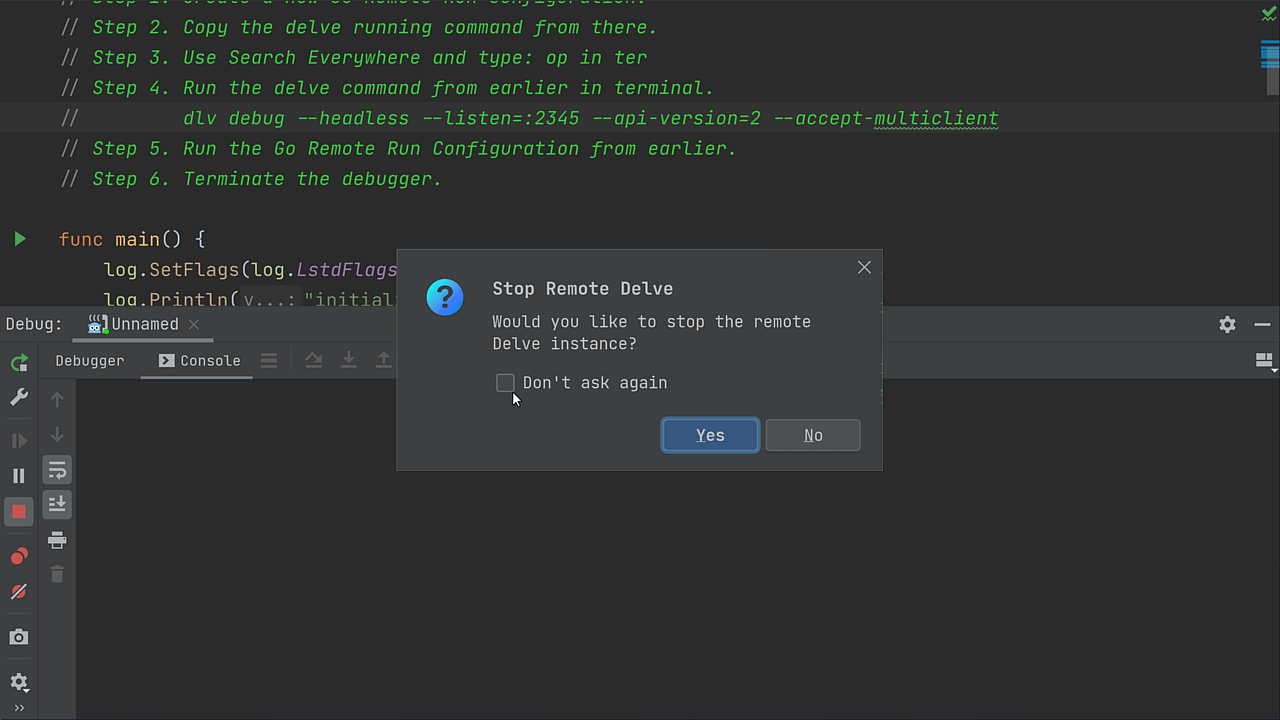Open debugger wrench settings
Image resolution: width=1280 pixels, height=720 pixels.
pyautogui.click(x=18, y=397)
